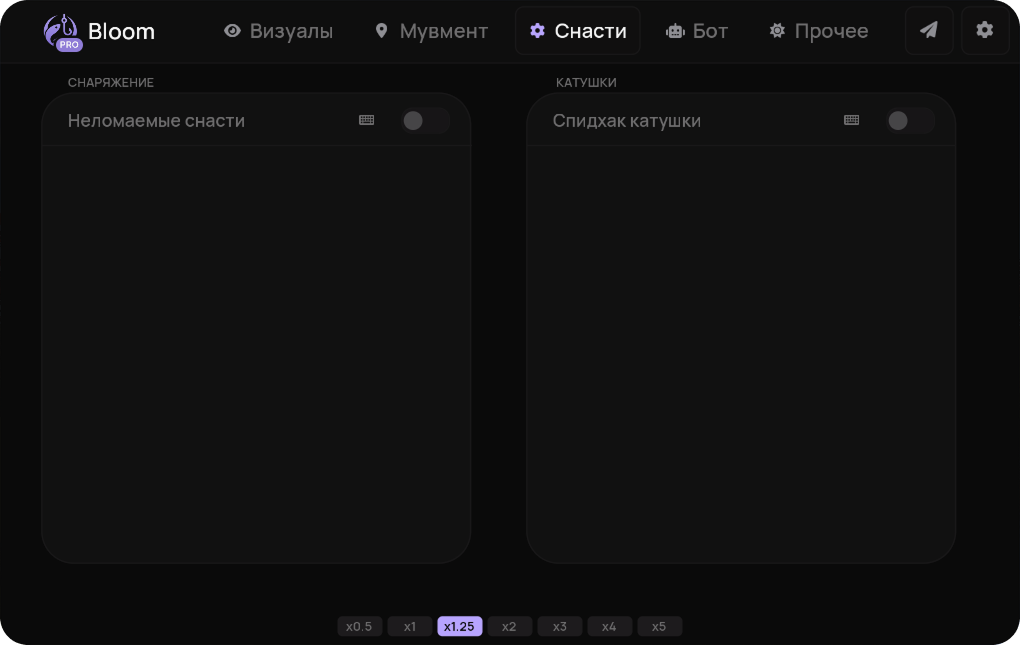1020x645 pixels.
Task: Set keybind for Спидхак катушки via keyboard icon
Action: [852, 120]
